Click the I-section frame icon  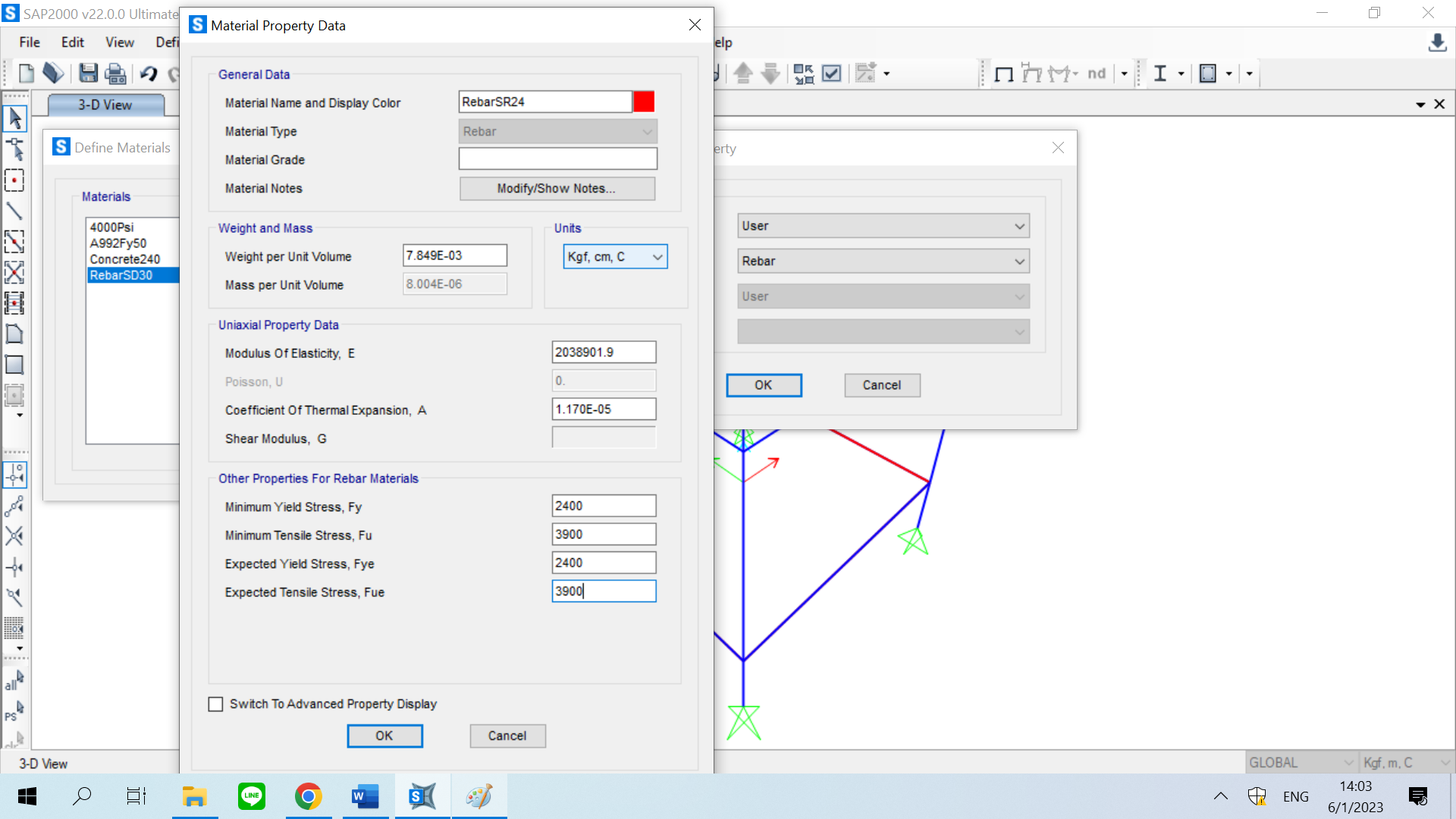coord(1159,74)
